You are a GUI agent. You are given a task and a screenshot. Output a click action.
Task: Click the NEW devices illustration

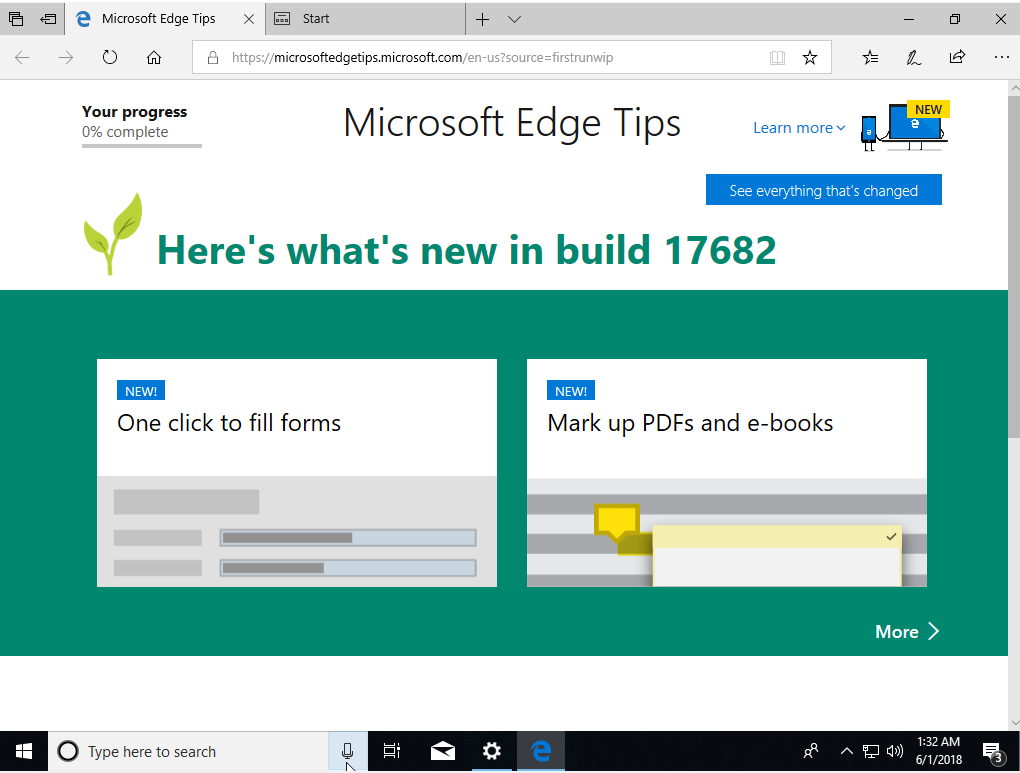click(904, 126)
